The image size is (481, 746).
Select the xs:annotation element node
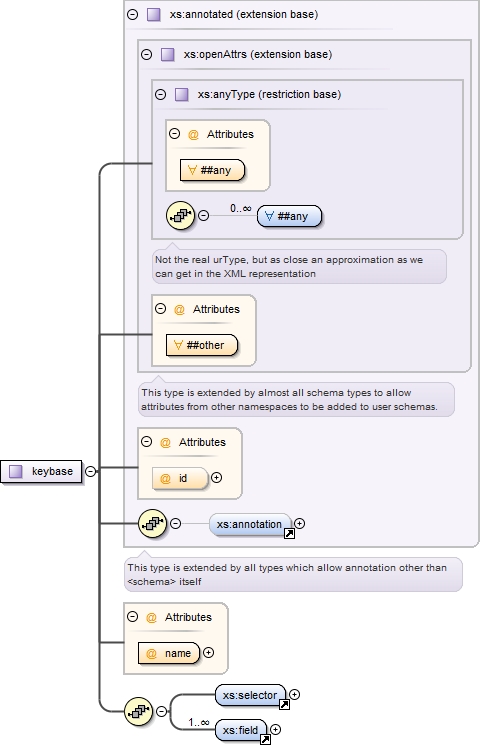point(250,524)
